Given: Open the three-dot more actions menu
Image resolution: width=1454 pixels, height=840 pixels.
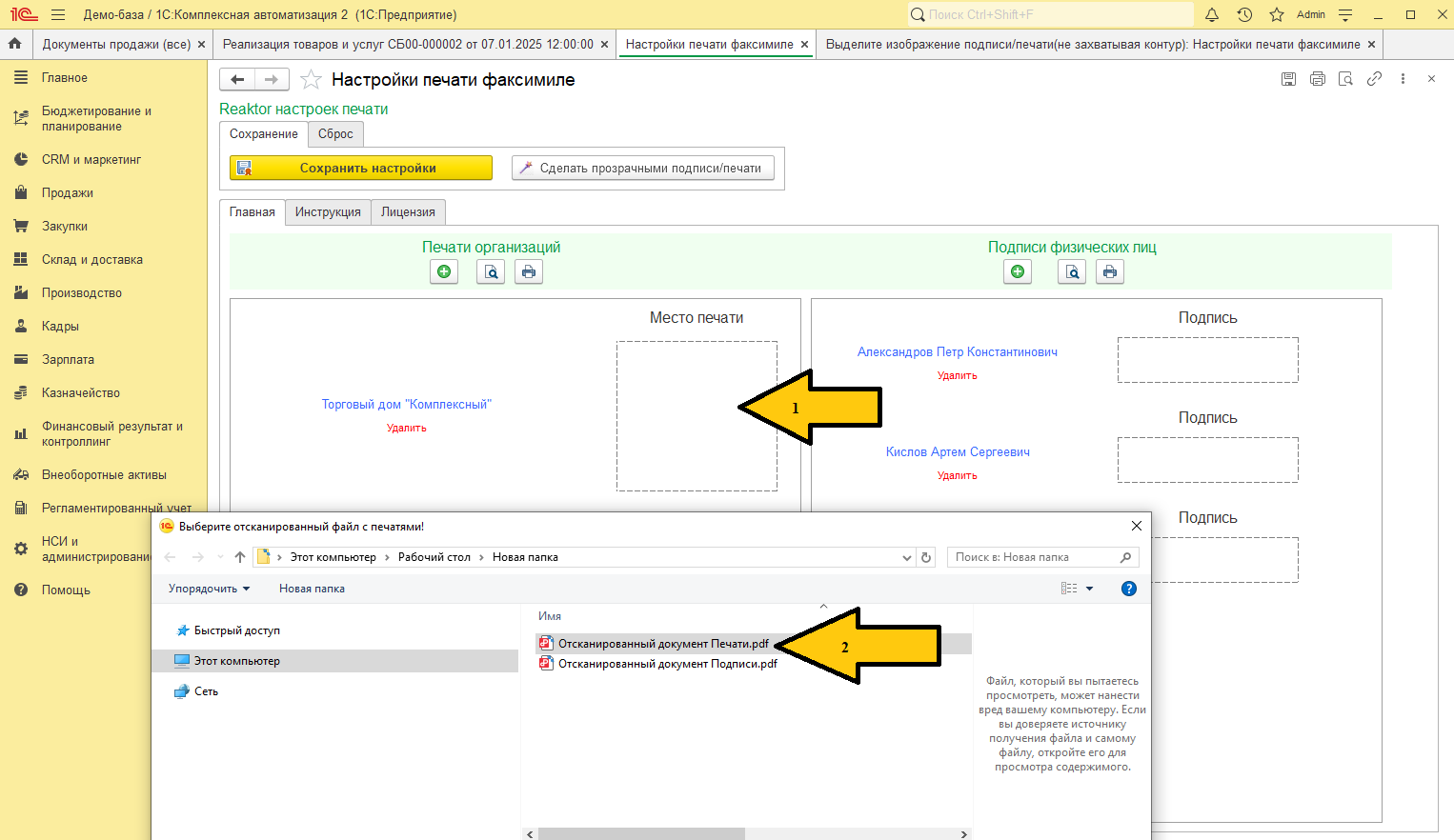Looking at the screenshot, I should (1403, 79).
